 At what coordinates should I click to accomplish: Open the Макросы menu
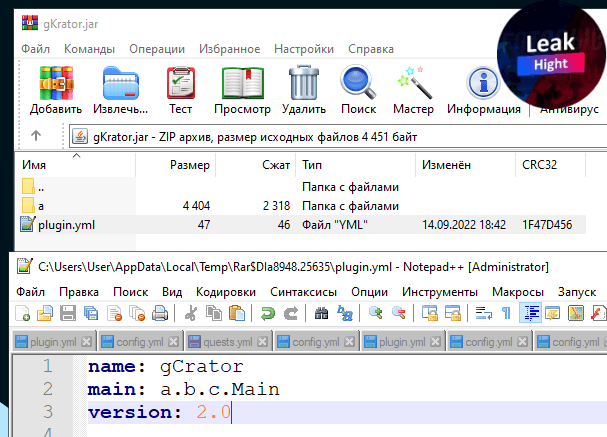click(518, 292)
